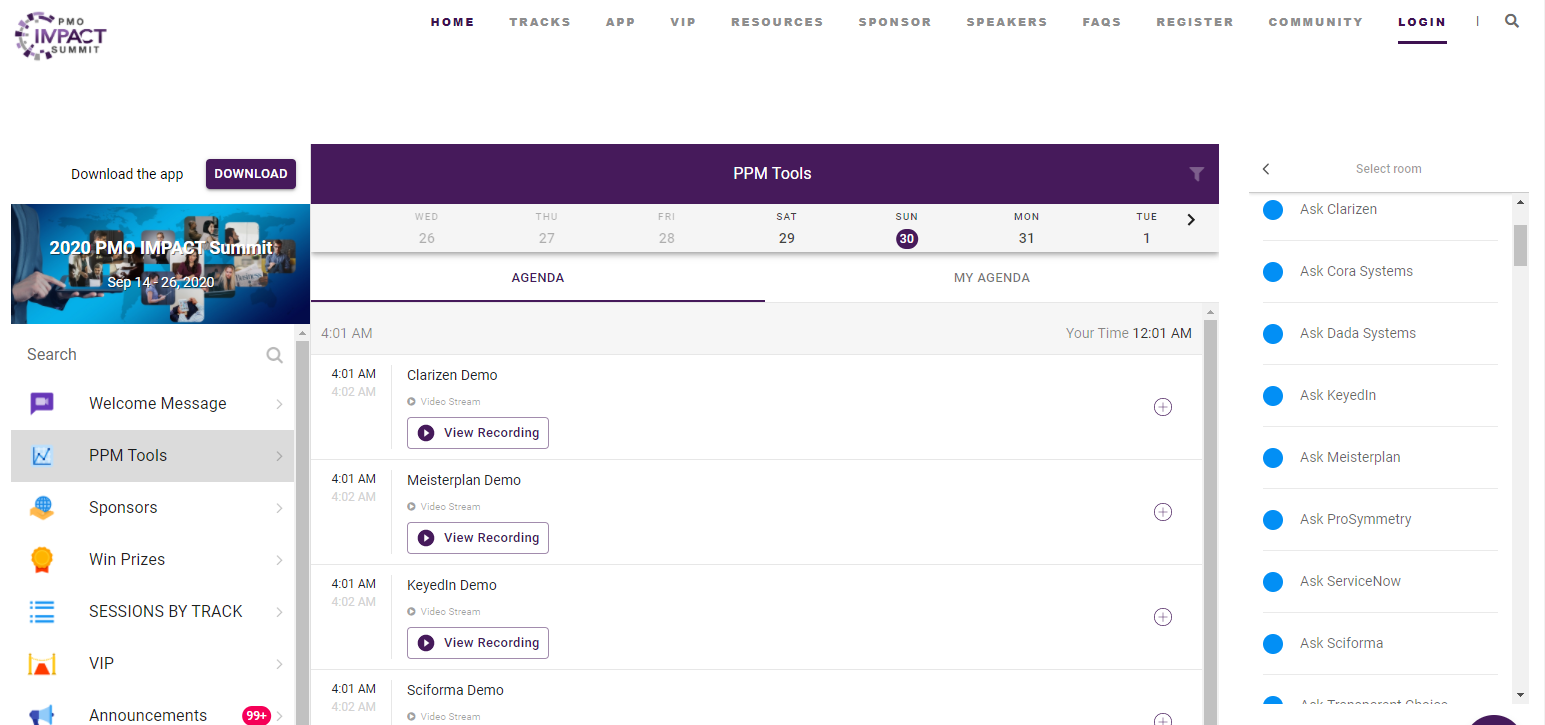Open the HOME nav item
1545x725 pixels.
[453, 22]
